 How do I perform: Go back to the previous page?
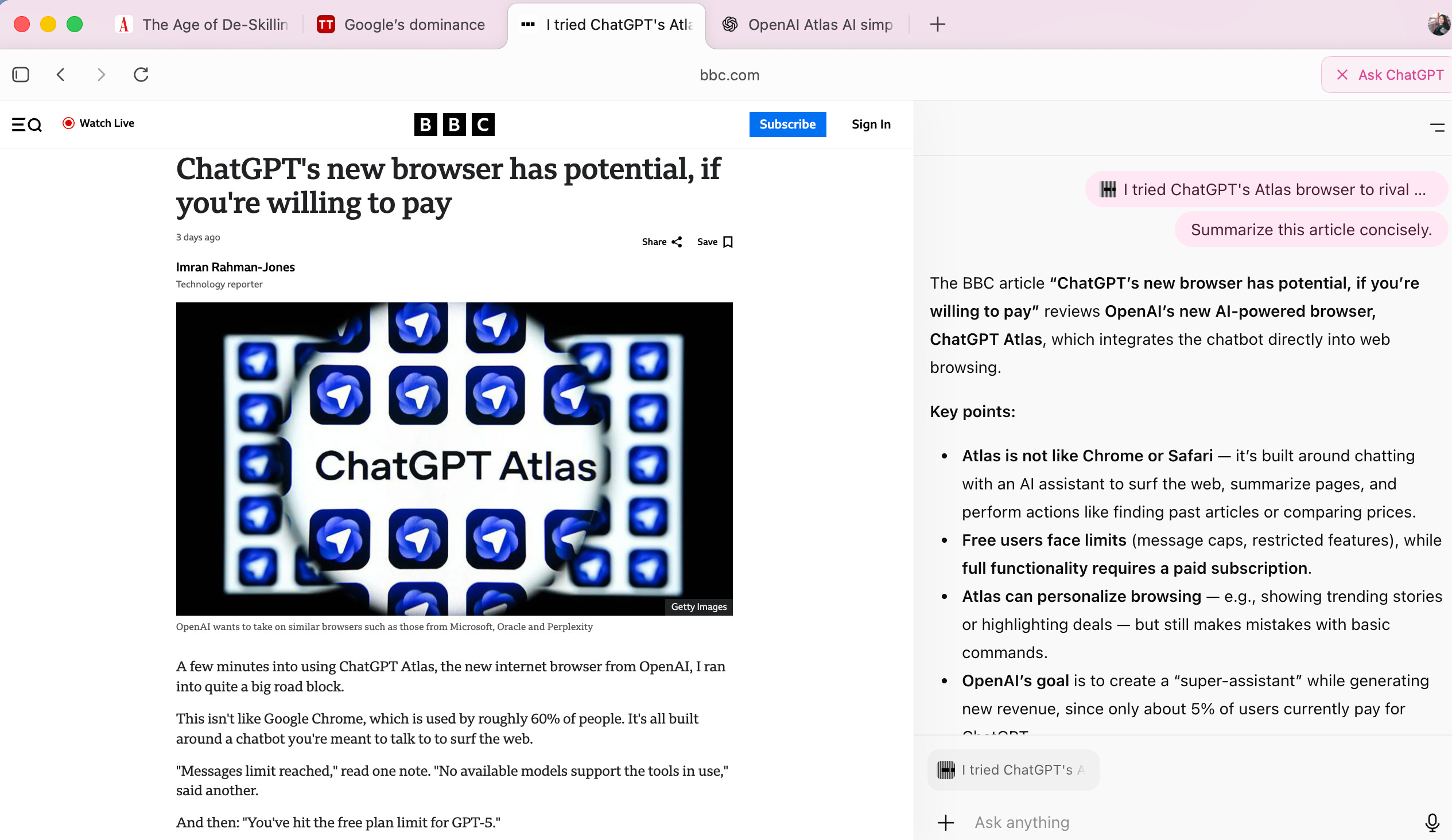coord(61,75)
